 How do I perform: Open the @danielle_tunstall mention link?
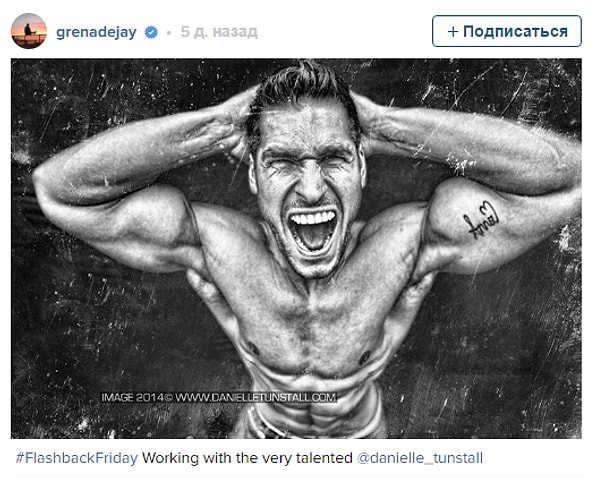coord(419,458)
